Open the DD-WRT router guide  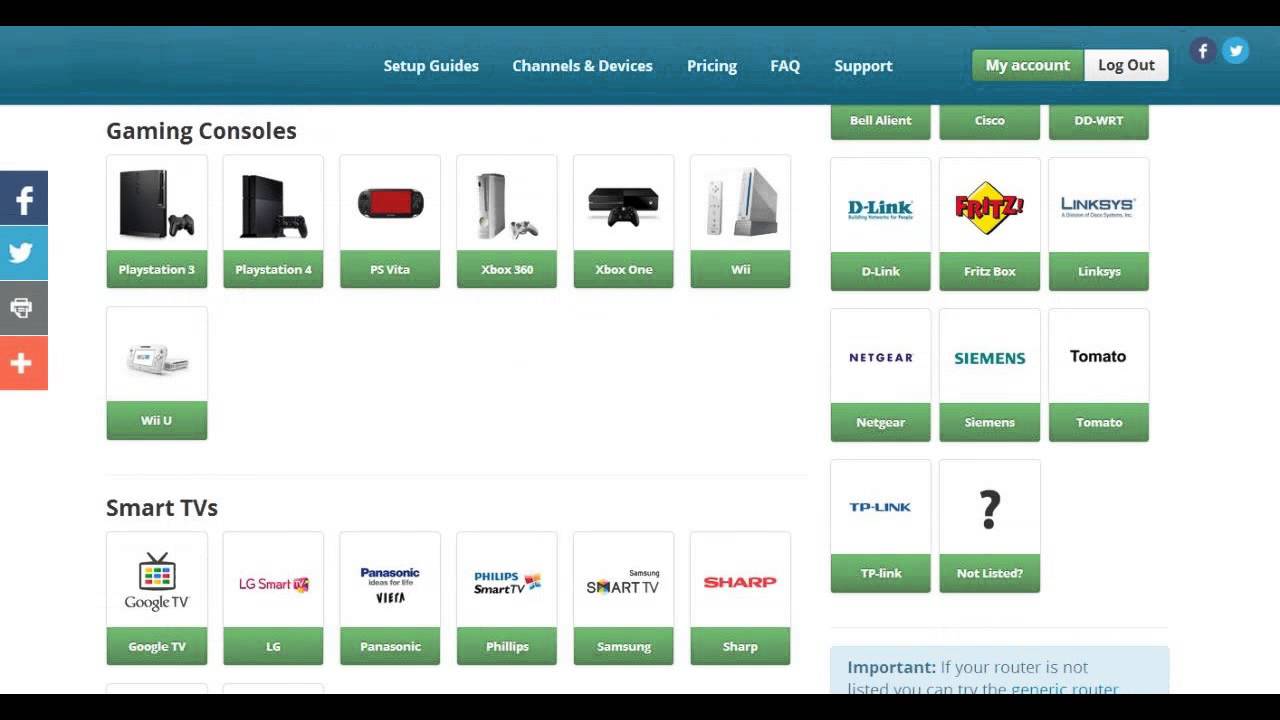tap(1098, 121)
